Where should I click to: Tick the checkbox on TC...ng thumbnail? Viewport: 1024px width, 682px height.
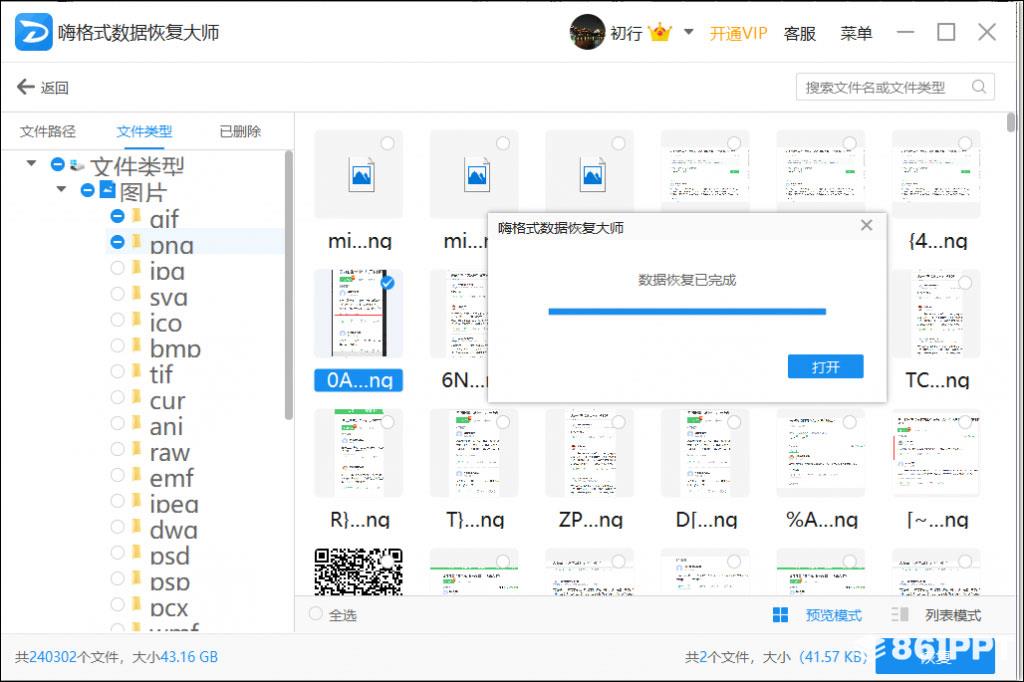pyautogui.click(x=965, y=282)
